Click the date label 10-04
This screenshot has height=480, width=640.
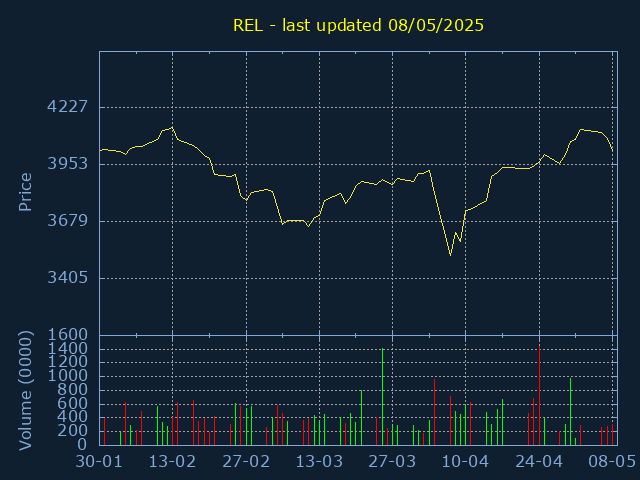466,462
